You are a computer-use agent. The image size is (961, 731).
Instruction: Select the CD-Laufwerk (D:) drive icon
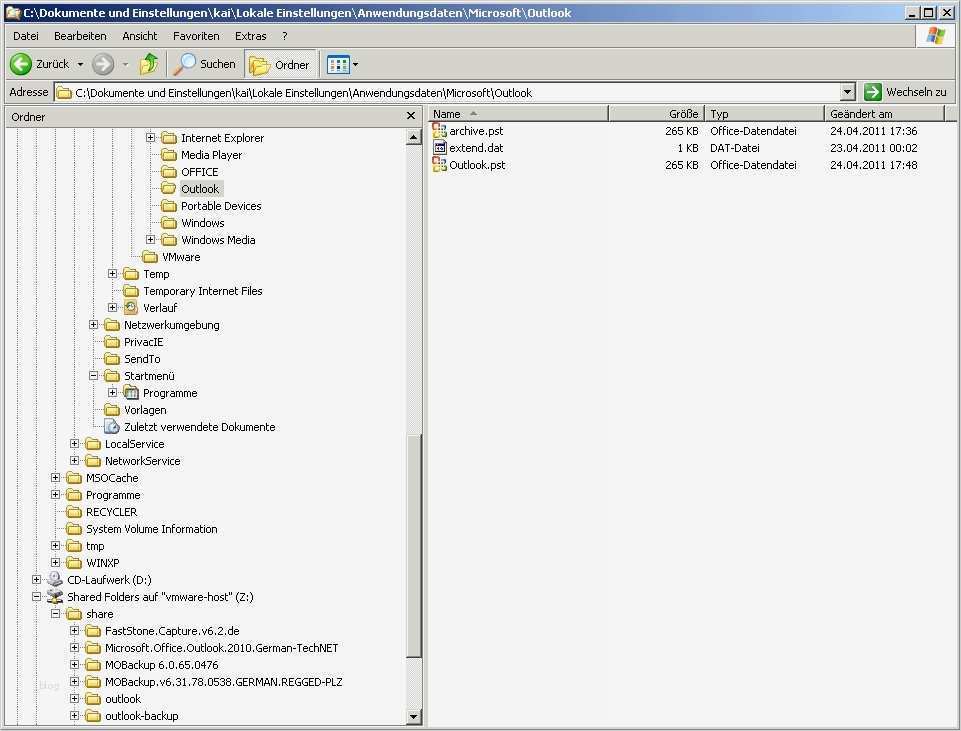click(55, 579)
